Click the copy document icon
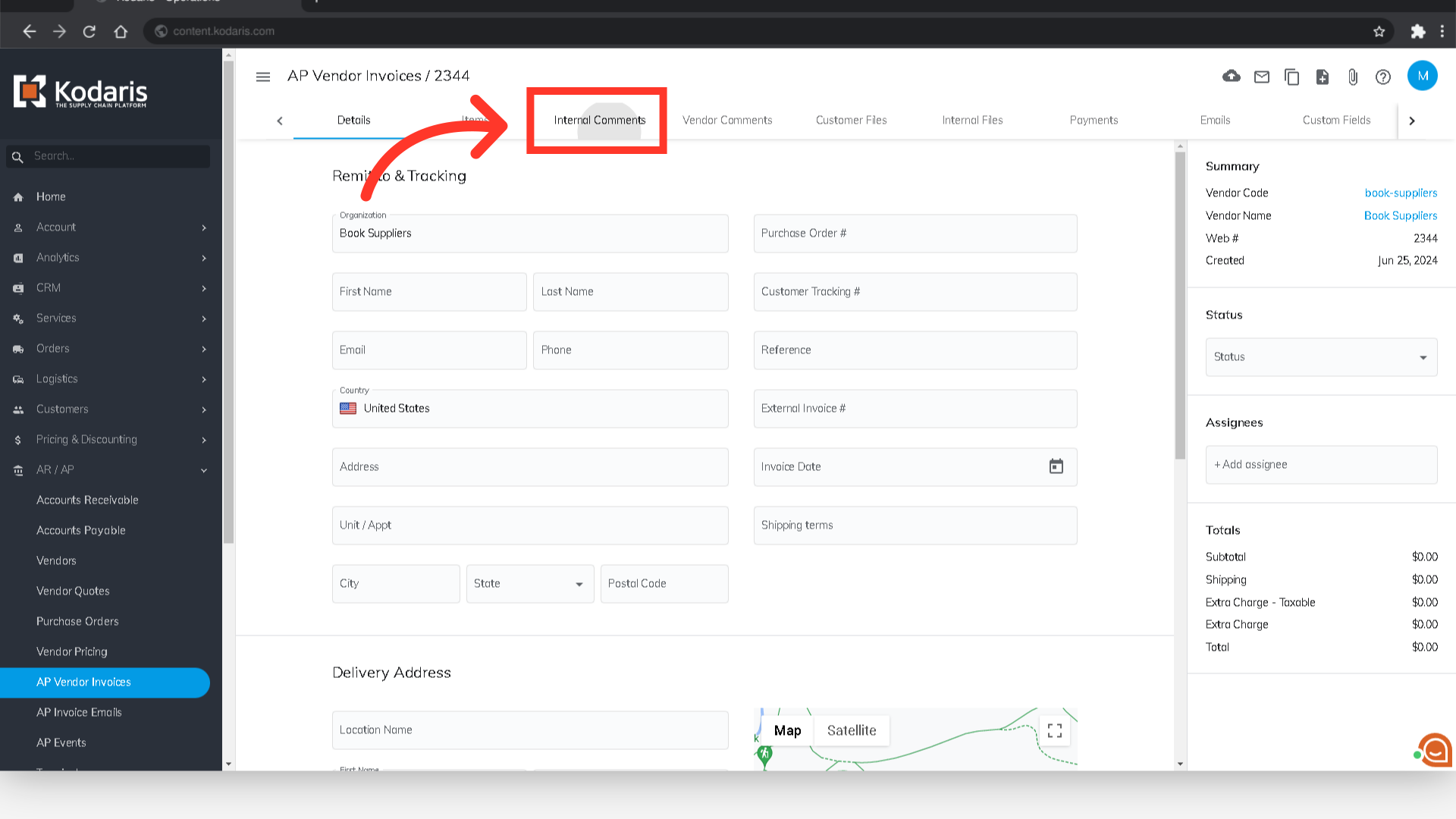This screenshot has width=1456, height=819. click(x=1292, y=77)
